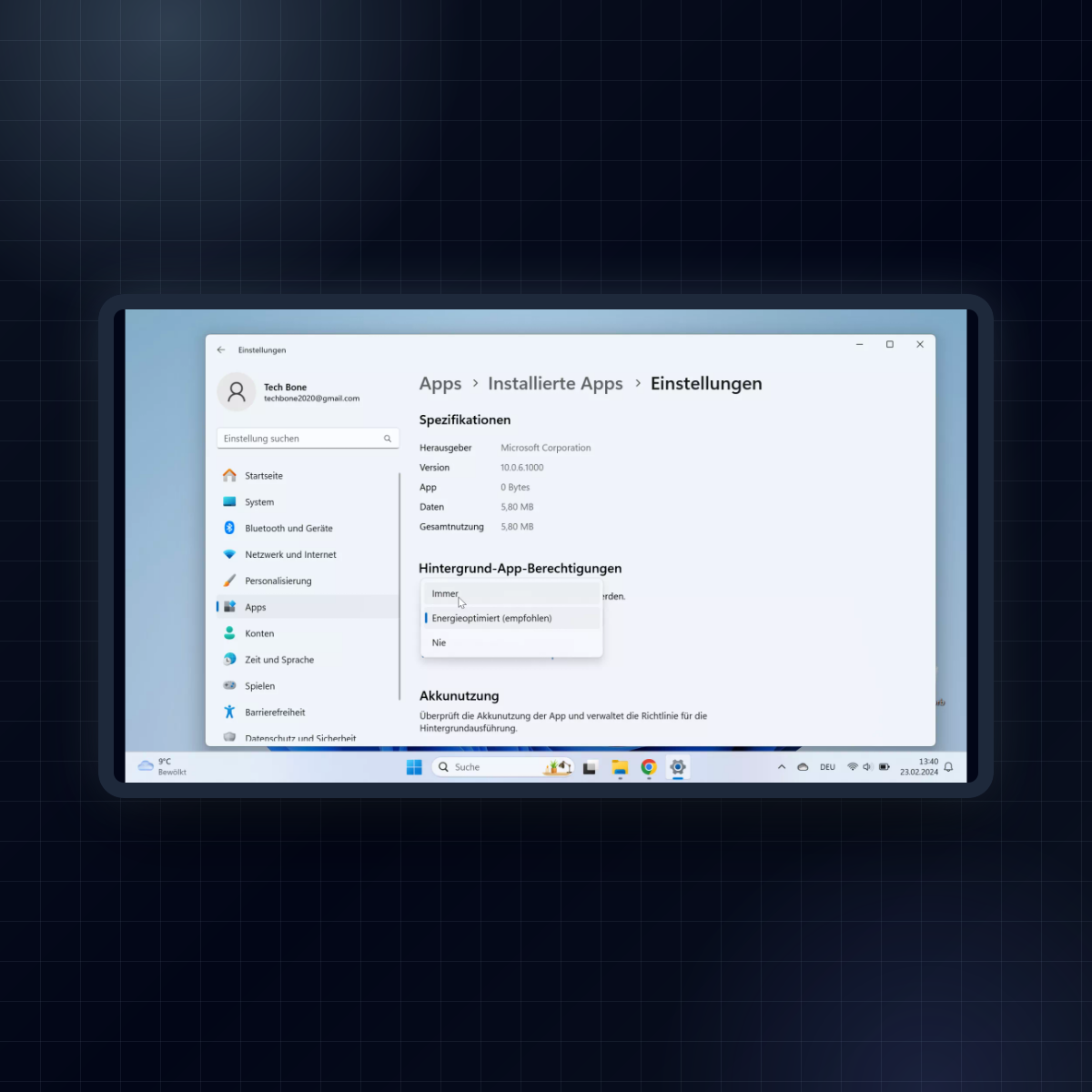The image size is (1092, 1092).
Task: Switch input language via DEU indicator
Action: (x=827, y=767)
